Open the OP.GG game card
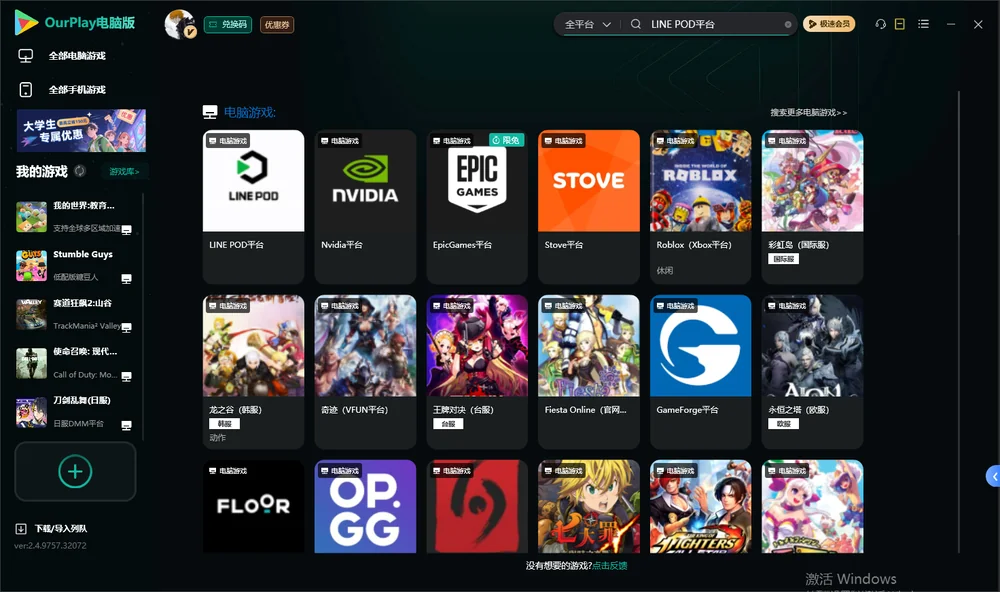Image resolution: width=1000 pixels, height=592 pixels. 365,507
